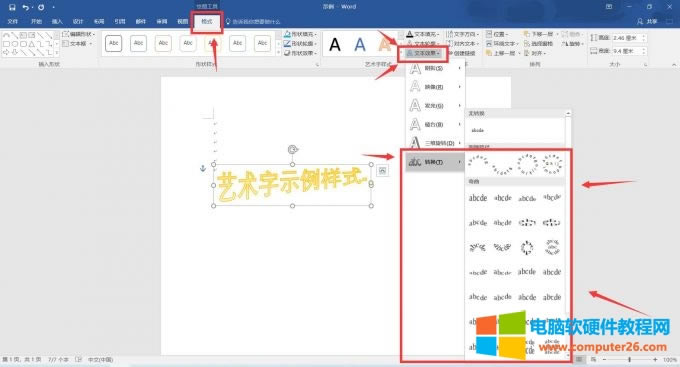Open the 插入 Insert ribbon tab

(x=57, y=21)
